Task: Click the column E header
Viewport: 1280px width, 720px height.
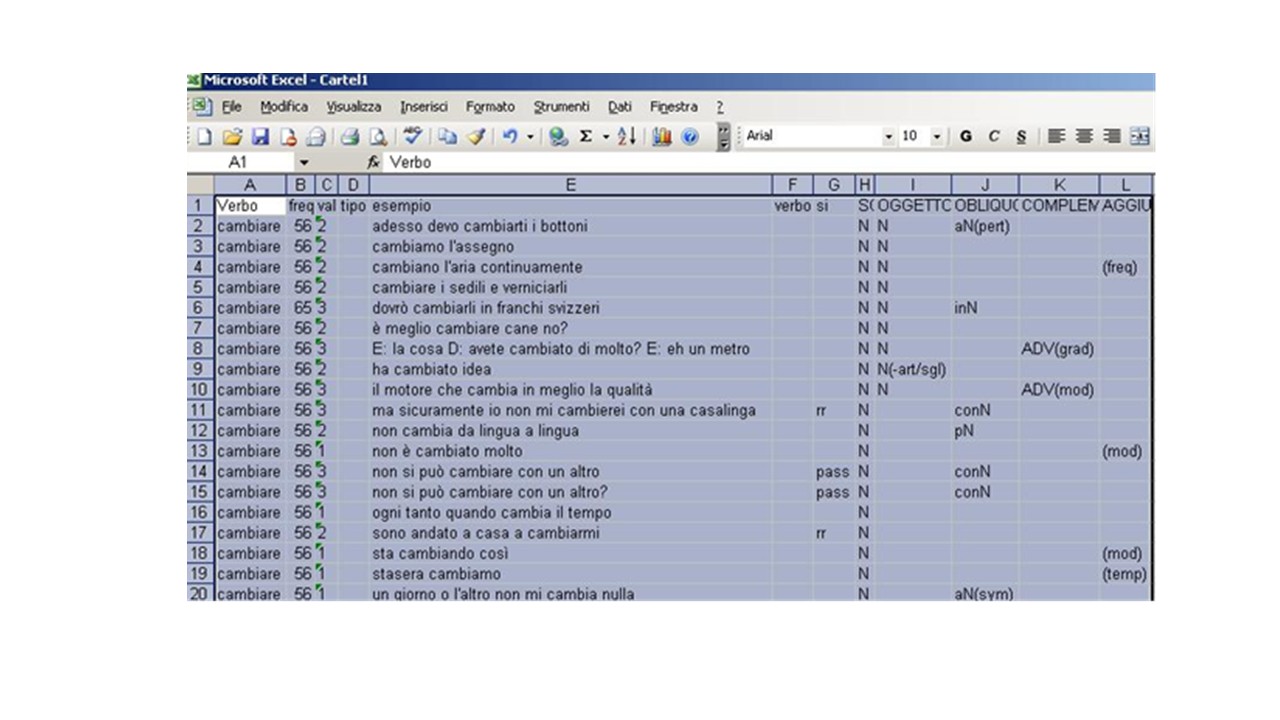Action: tap(570, 185)
